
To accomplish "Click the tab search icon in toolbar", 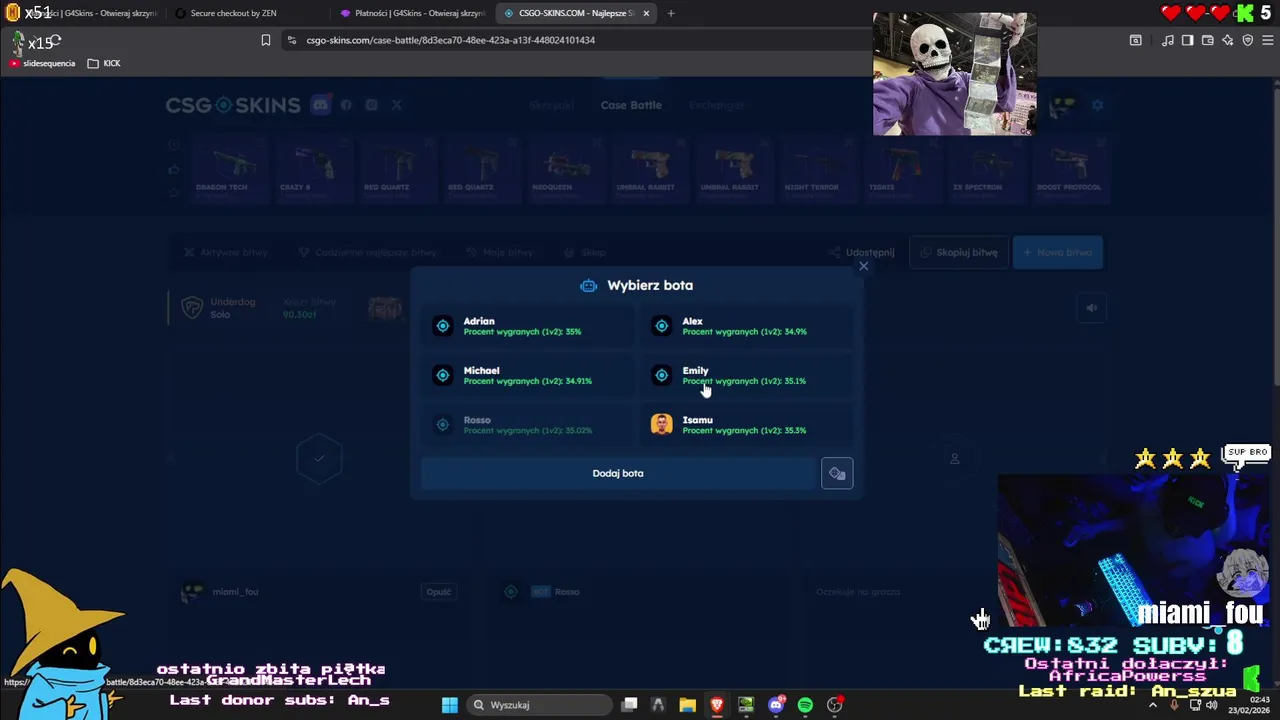I will click(1136, 40).
